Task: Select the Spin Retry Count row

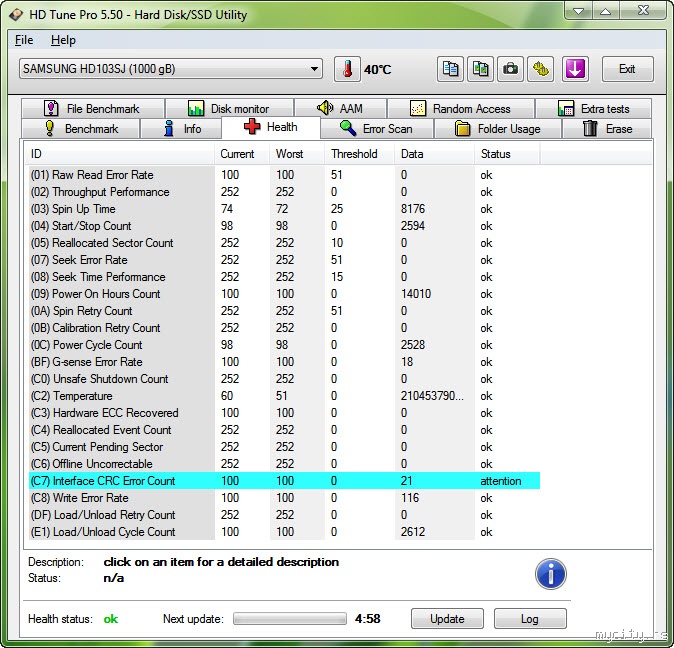Action: pos(285,311)
